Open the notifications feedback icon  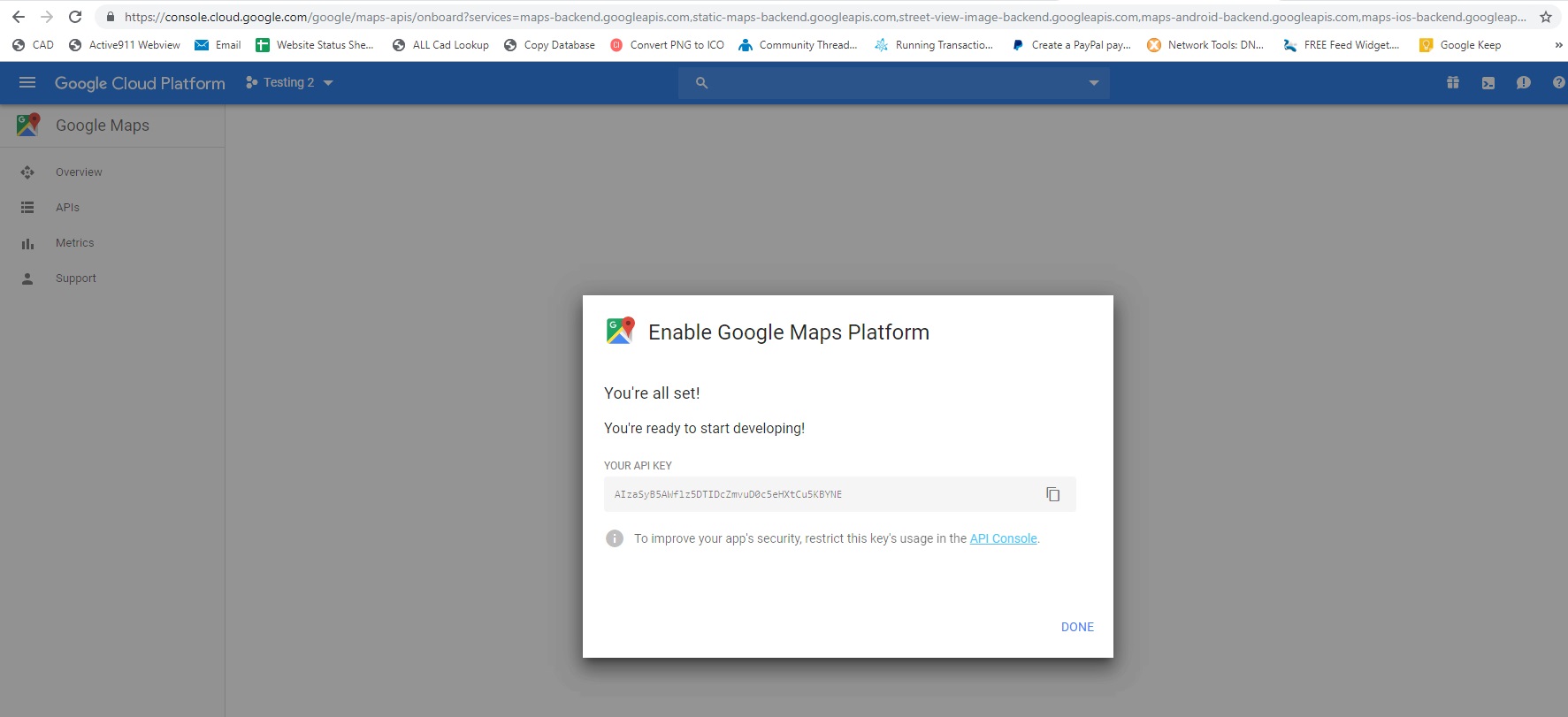point(1524,82)
